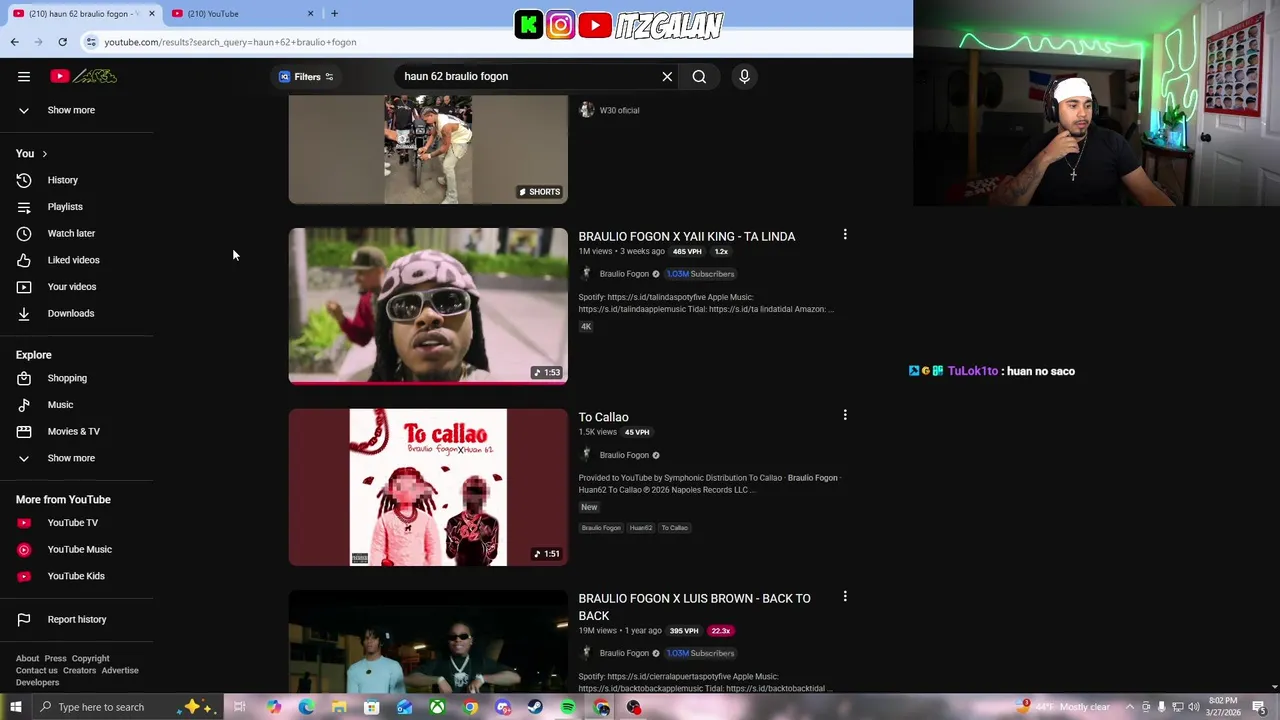
Task: Open Movies & TV under Explore
Action: (x=73, y=431)
